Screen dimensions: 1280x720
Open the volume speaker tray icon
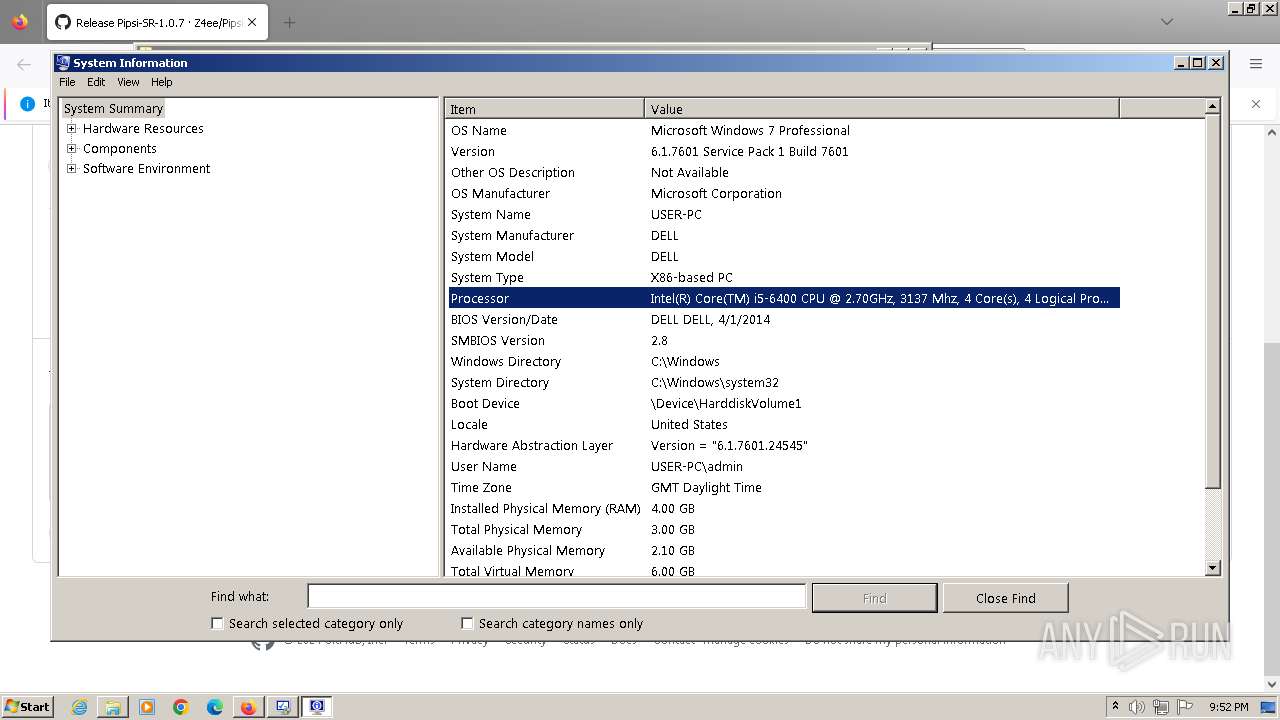pyautogui.click(x=1138, y=707)
